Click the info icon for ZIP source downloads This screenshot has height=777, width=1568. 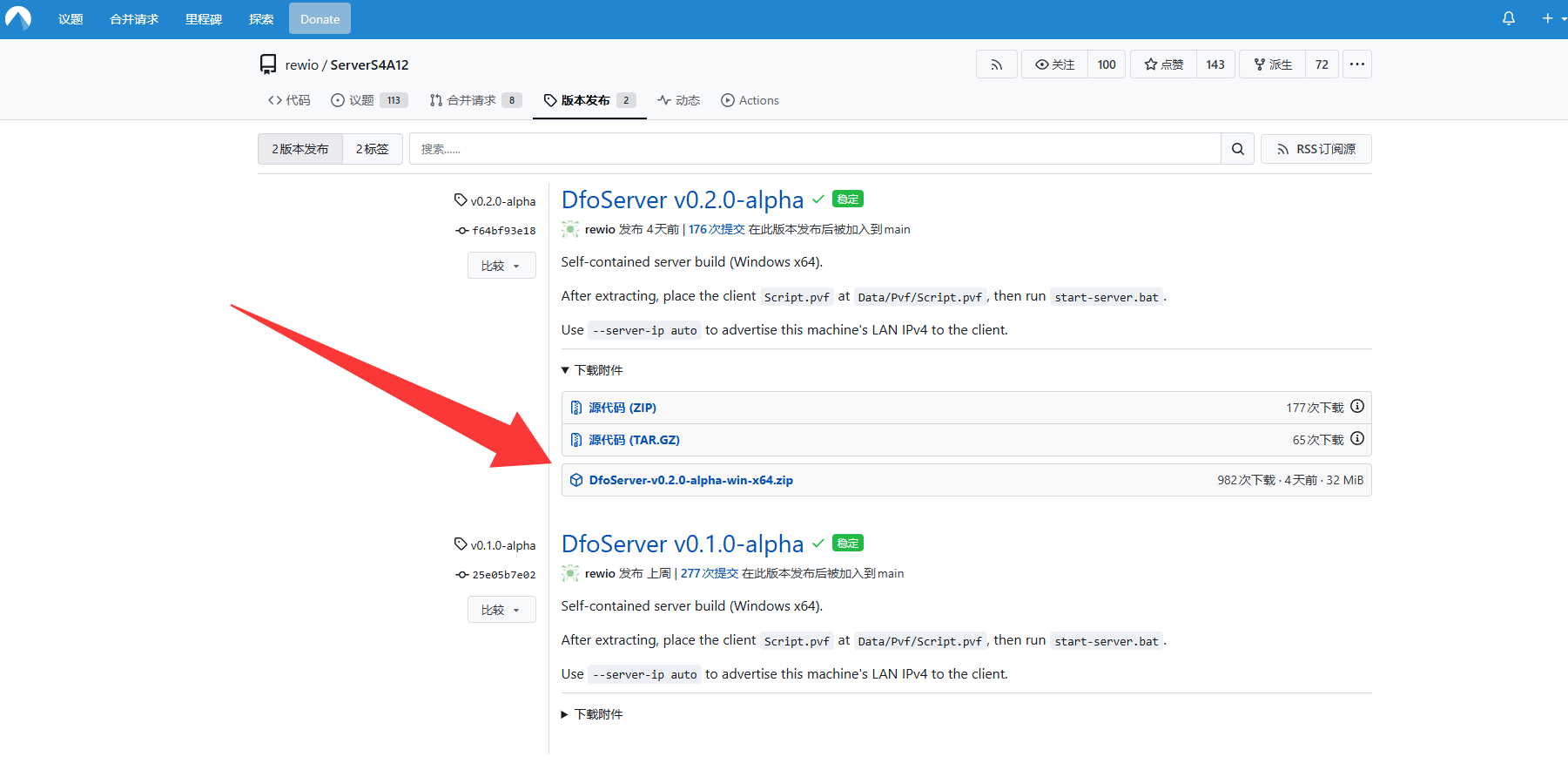pos(1357,407)
